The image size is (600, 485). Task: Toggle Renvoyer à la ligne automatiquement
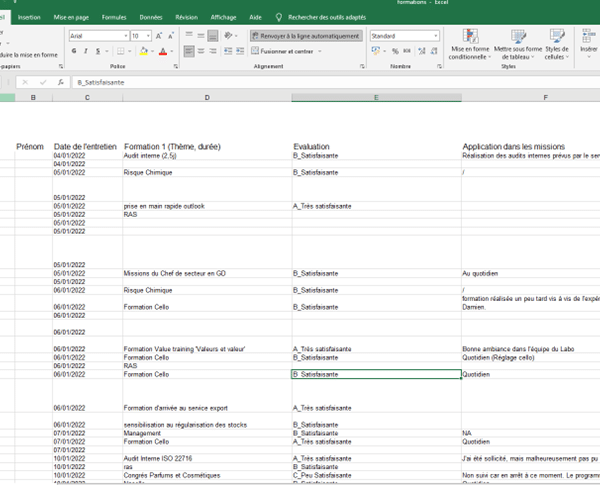coord(306,36)
